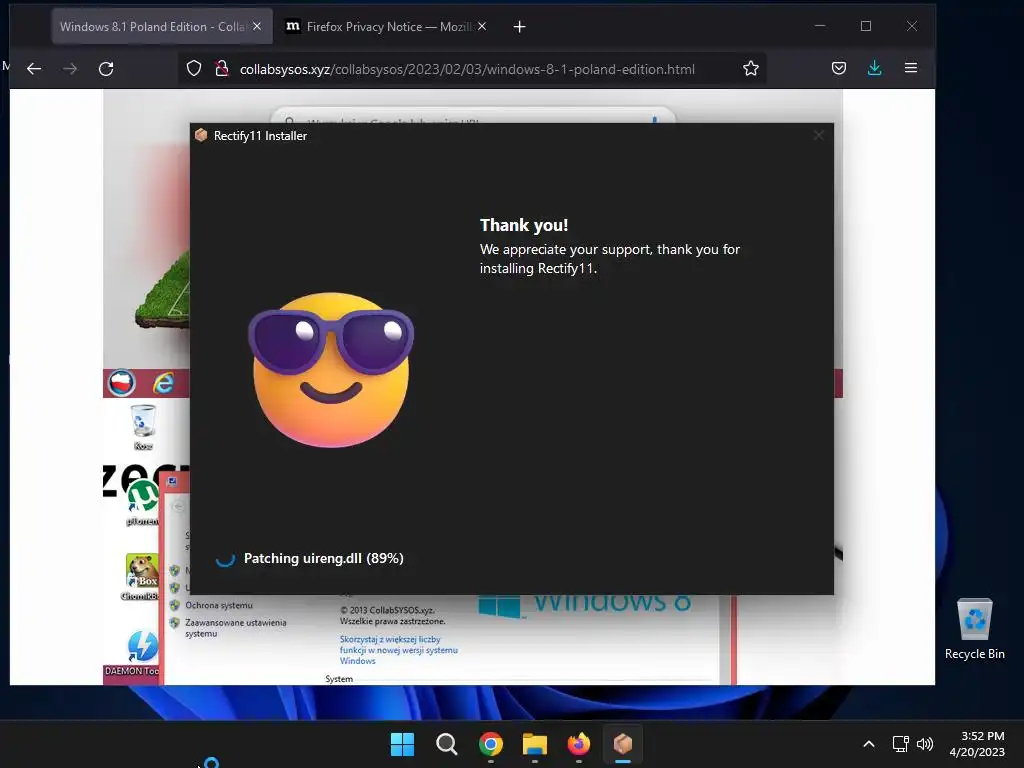Click 'Patching uireng.dll (89%)' status text
Image resolution: width=1024 pixels, height=768 pixels.
coord(323,558)
